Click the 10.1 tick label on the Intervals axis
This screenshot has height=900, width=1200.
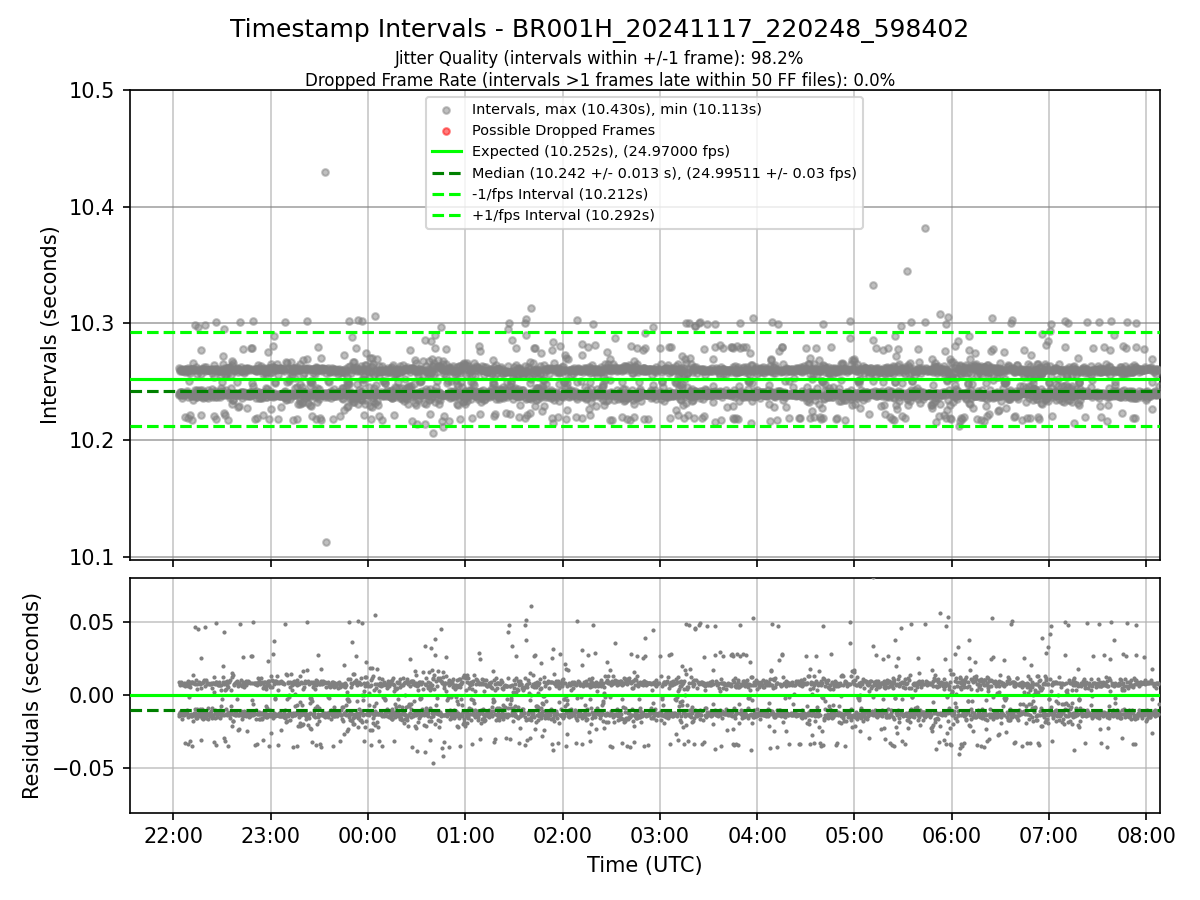[94, 557]
